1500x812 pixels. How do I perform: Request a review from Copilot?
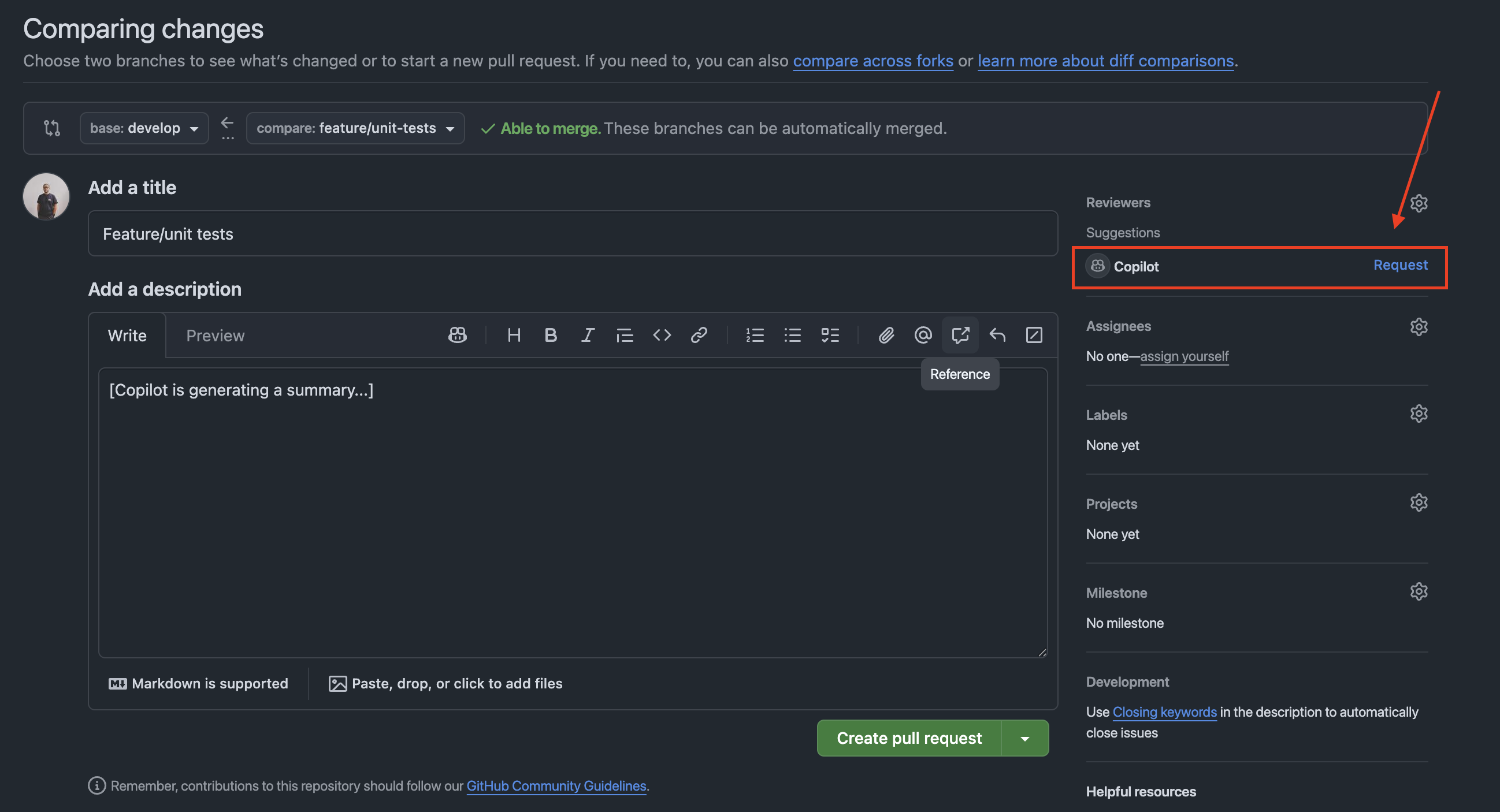tap(1400, 265)
